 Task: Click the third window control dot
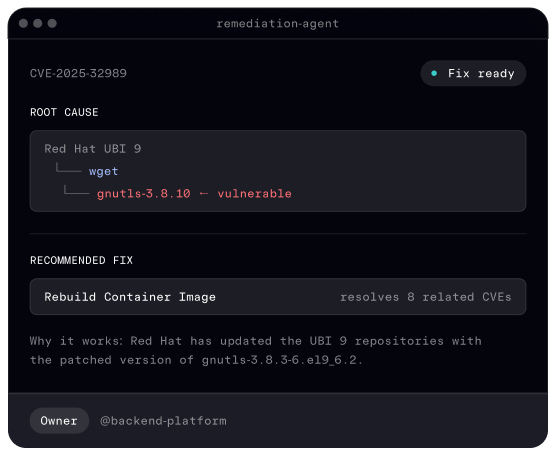click(x=52, y=23)
